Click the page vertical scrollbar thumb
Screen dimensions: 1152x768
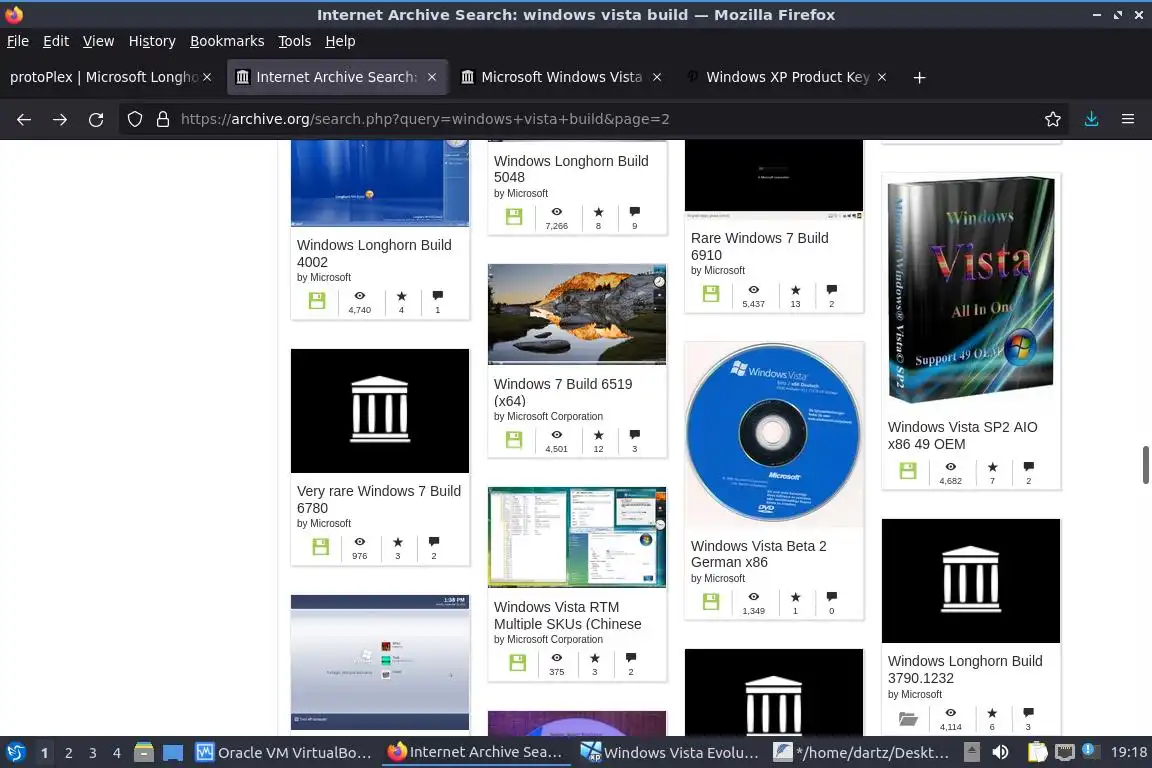1145,464
